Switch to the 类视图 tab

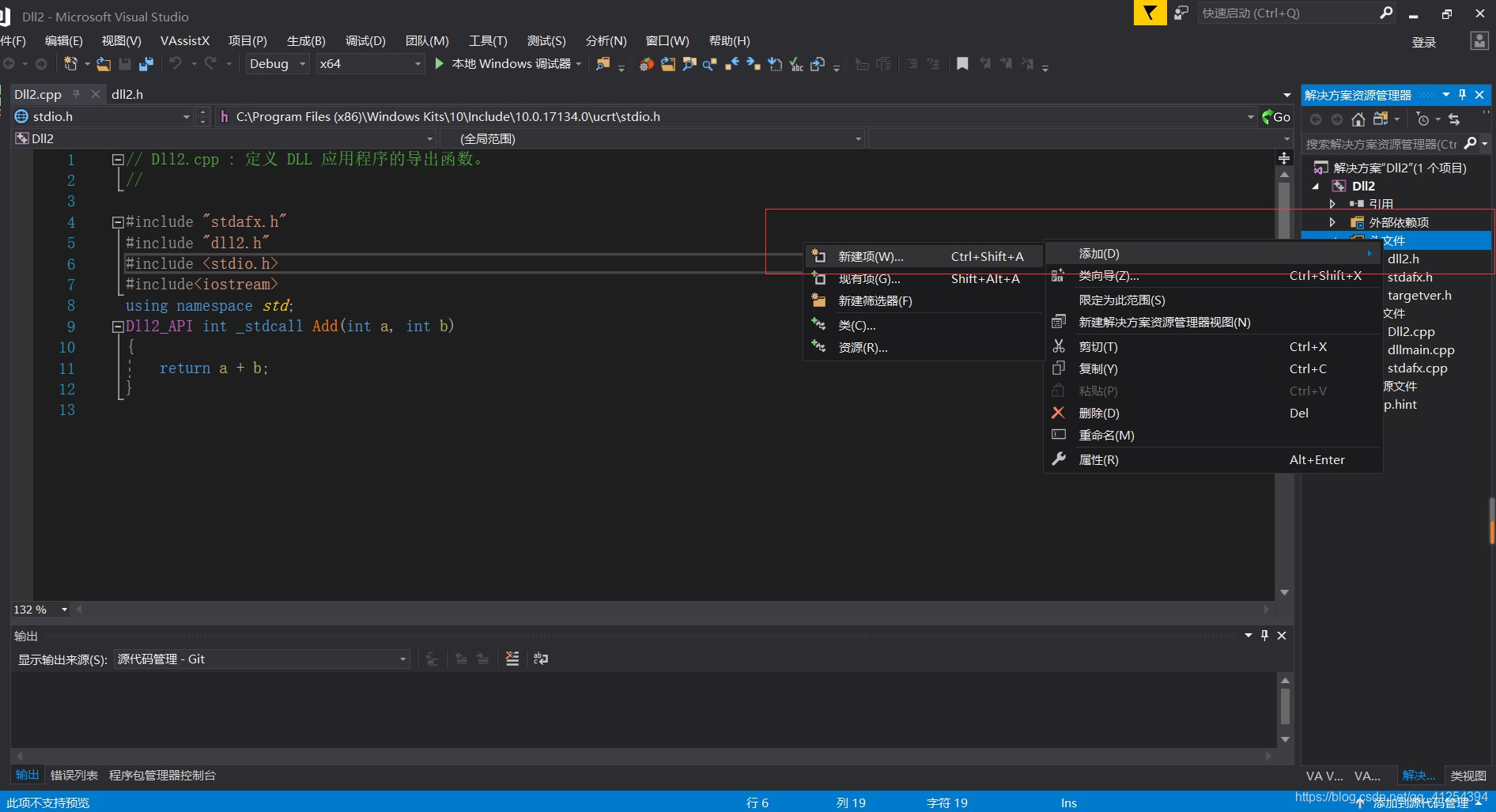(x=1468, y=776)
